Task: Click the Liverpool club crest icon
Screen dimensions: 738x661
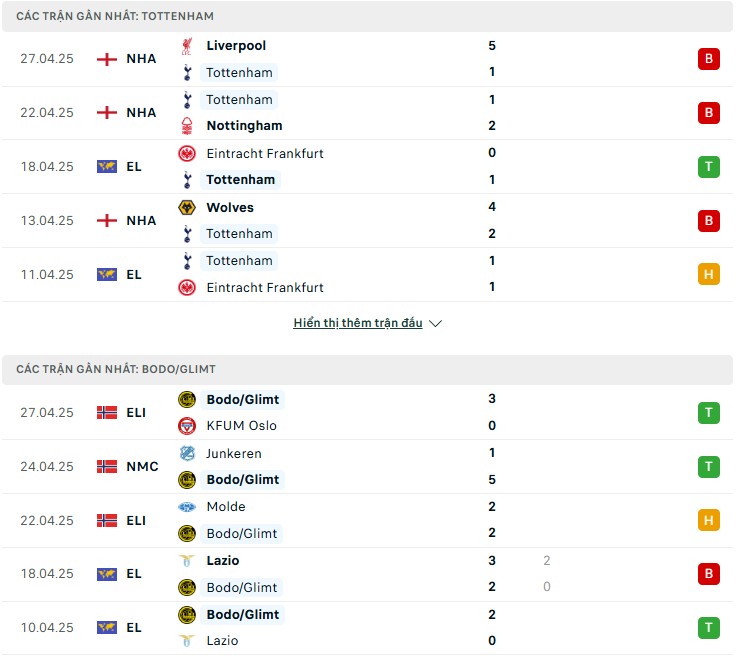Action: click(x=187, y=46)
